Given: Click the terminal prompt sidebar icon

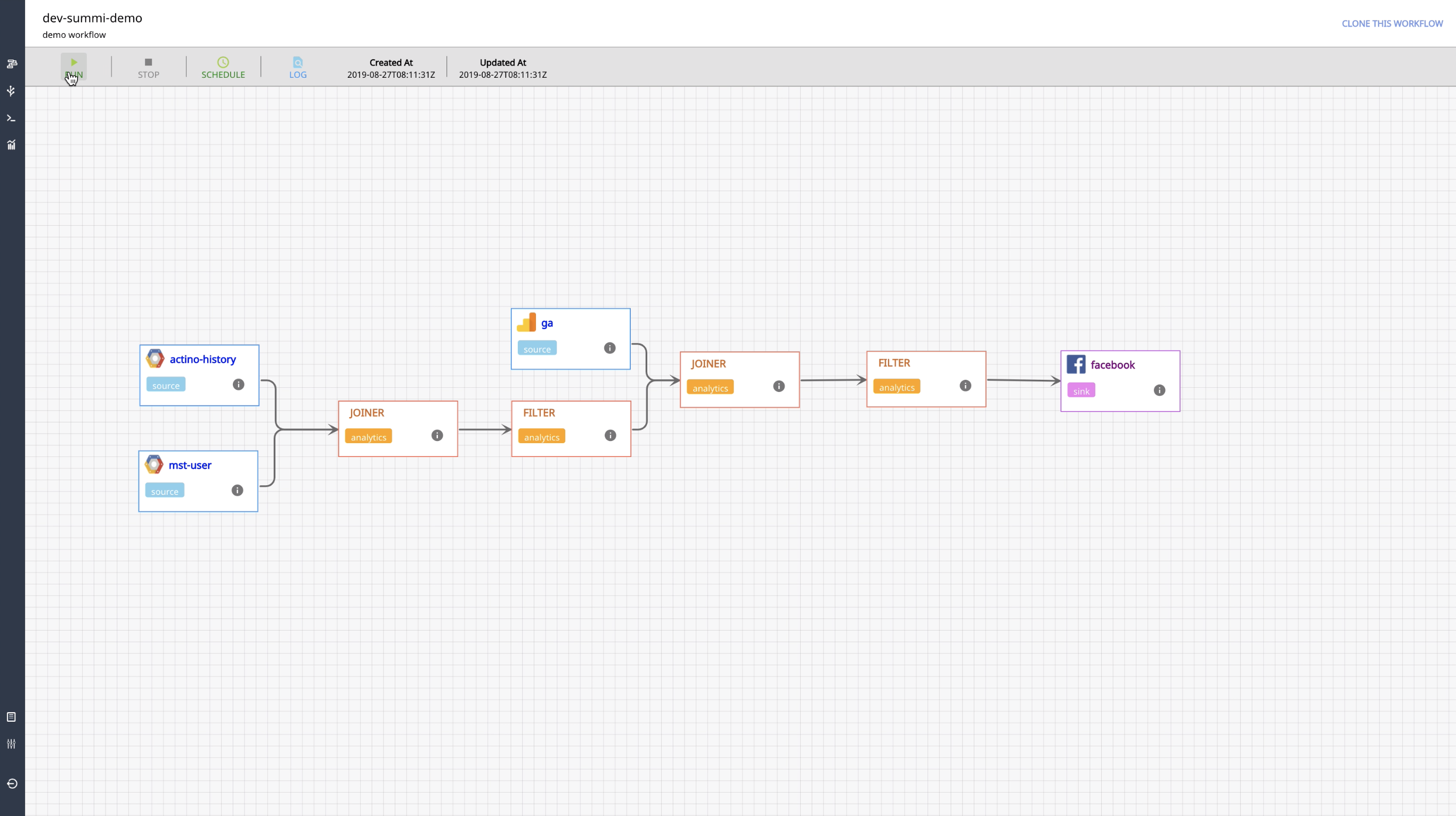Looking at the screenshot, I should 11,118.
